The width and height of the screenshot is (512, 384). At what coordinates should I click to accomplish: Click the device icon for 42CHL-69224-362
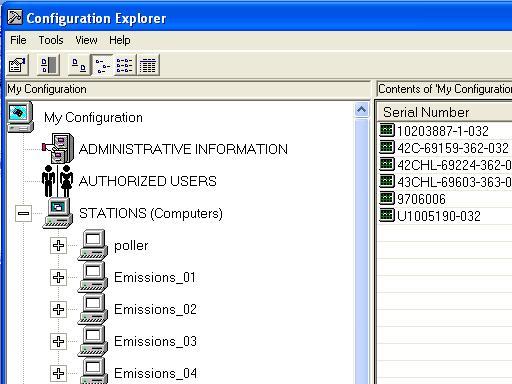(x=387, y=164)
